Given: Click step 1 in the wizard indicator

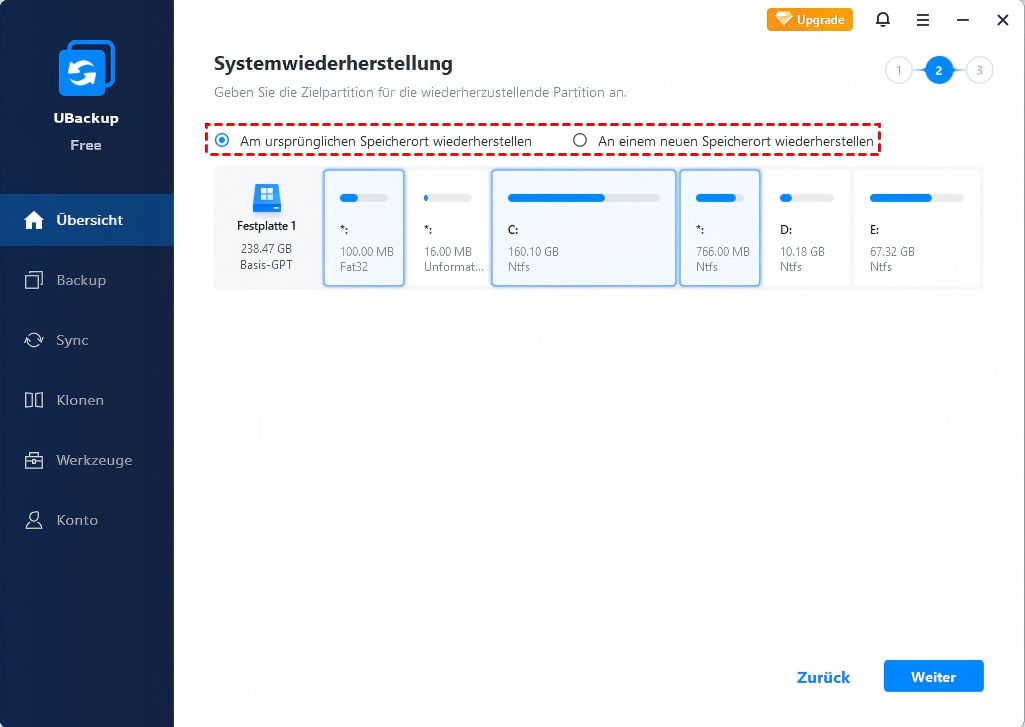Looking at the screenshot, I should [898, 70].
